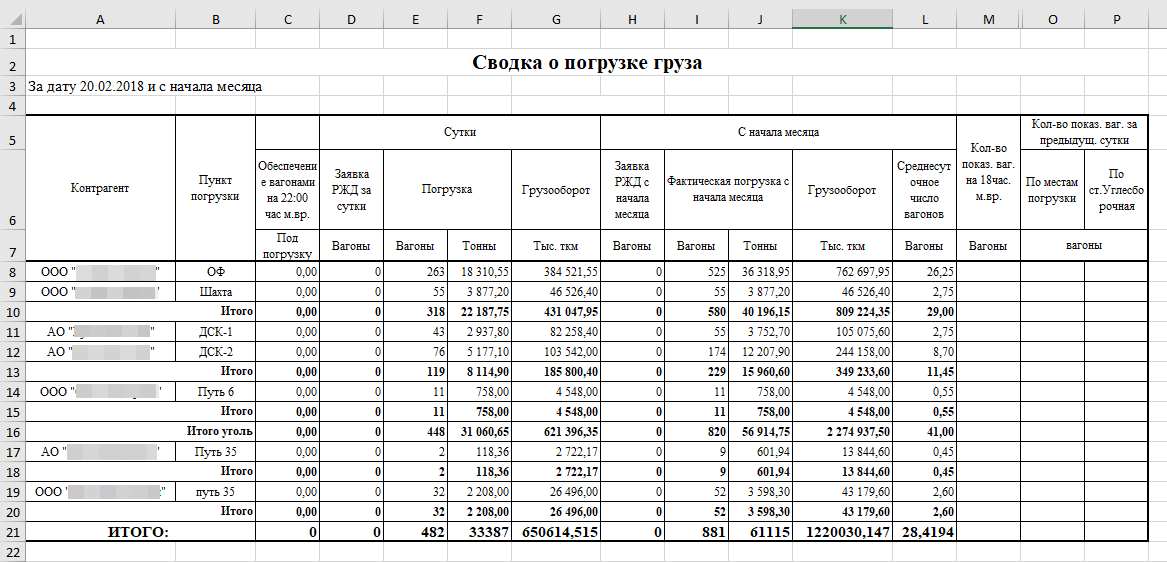Select the 'ОФ' loading point cell
This screenshot has height=562, width=1167.
pyautogui.click(x=215, y=272)
